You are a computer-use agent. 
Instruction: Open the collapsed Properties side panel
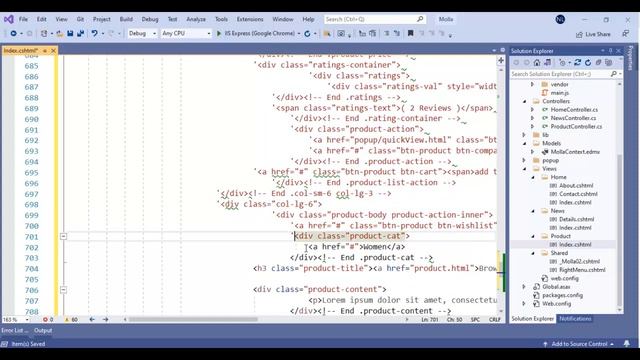(x=631, y=58)
